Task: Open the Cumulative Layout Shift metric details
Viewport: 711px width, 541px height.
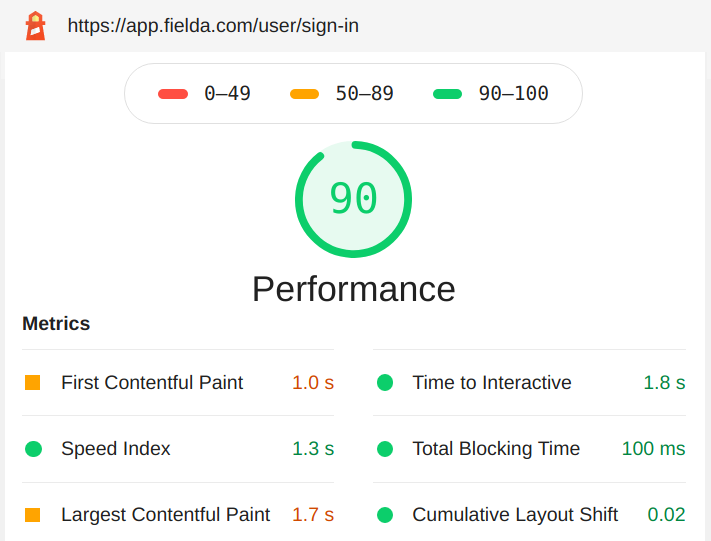Action: click(529, 515)
